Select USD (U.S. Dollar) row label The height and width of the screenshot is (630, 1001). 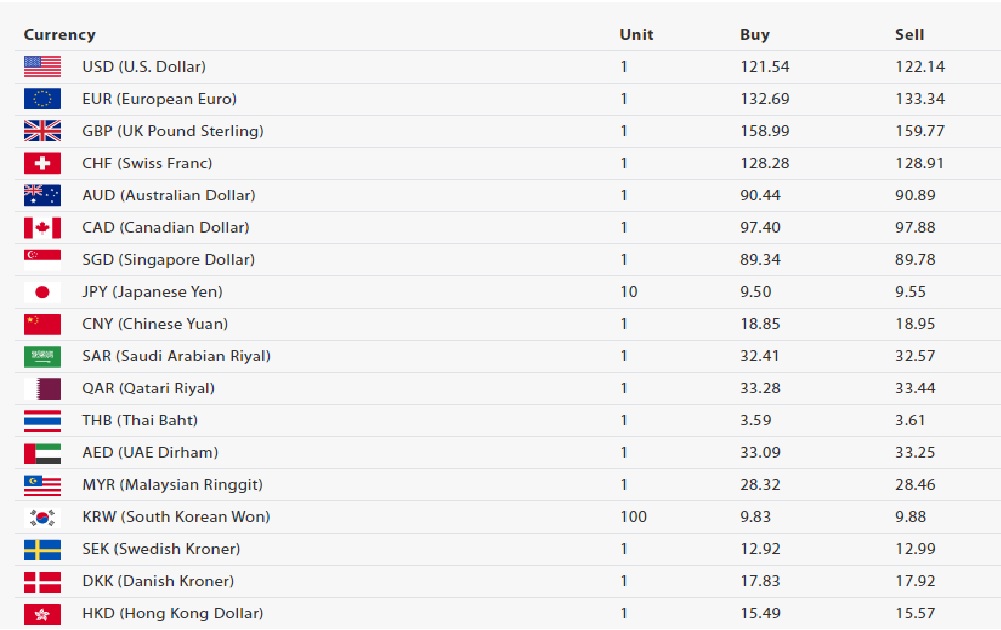point(144,66)
